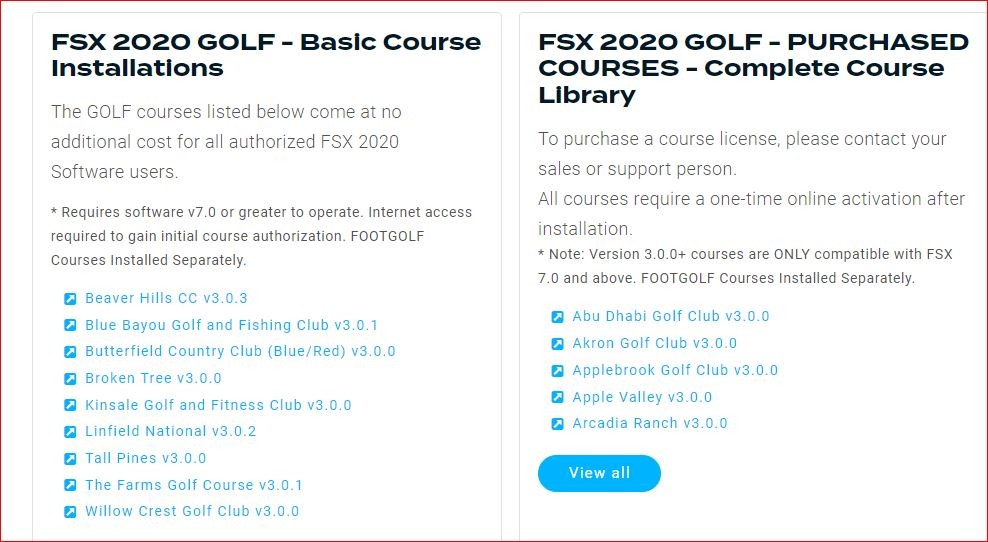Viewport: 988px width, 542px height.
Task: Click the external-link icon beside Beaver Hills CC
Action: [x=70, y=299]
